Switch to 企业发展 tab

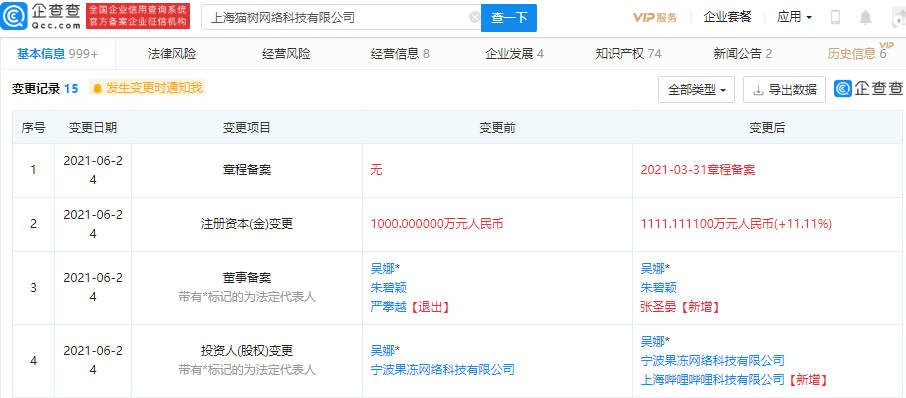(x=514, y=54)
